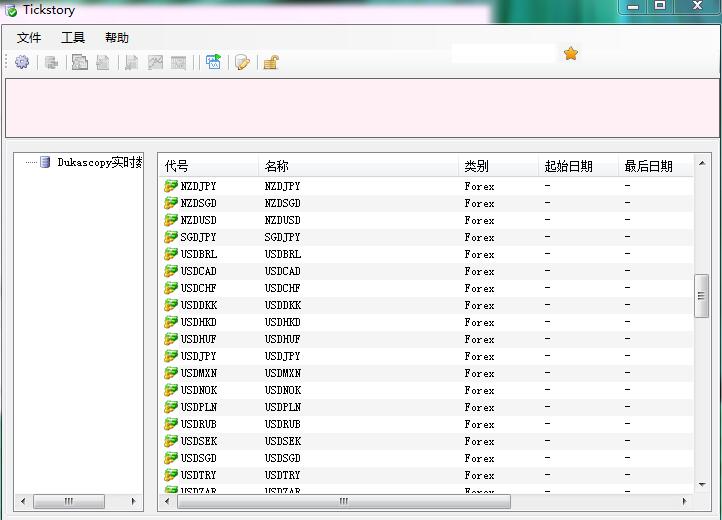Screen dimensions: 722x520
Task: Sort by the 类别 column header
Action: [499, 166]
